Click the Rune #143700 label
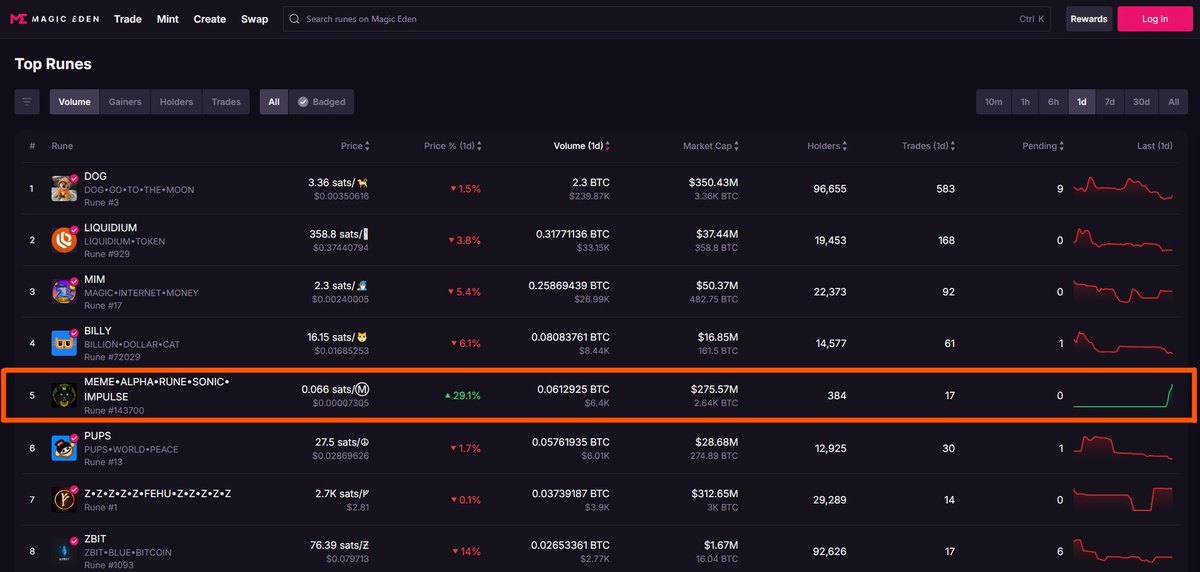The image size is (1200, 572). click(x=114, y=410)
